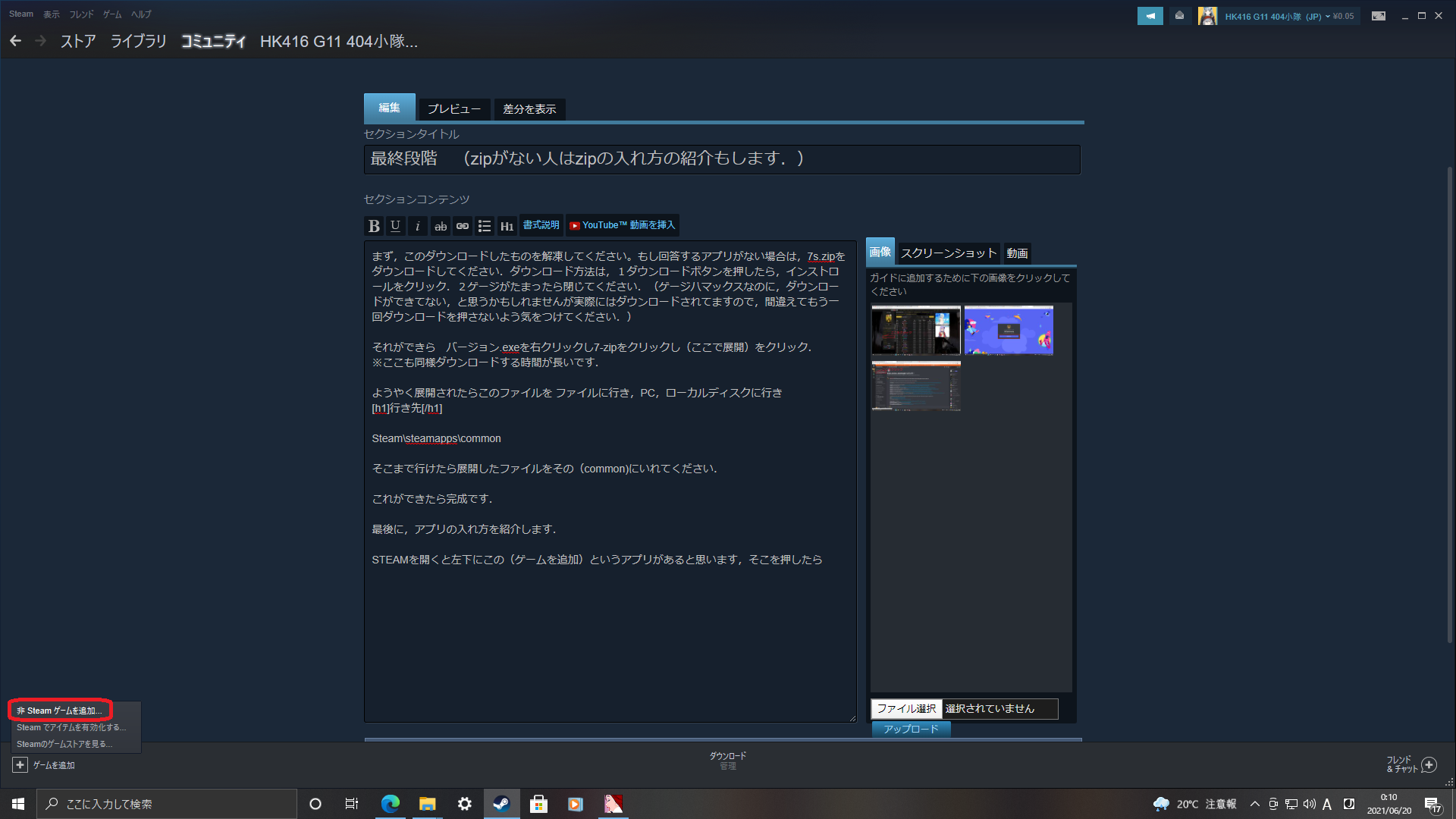Switch to the プレビュー tab
The width and height of the screenshot is (1456, 819).
(453, 109)
